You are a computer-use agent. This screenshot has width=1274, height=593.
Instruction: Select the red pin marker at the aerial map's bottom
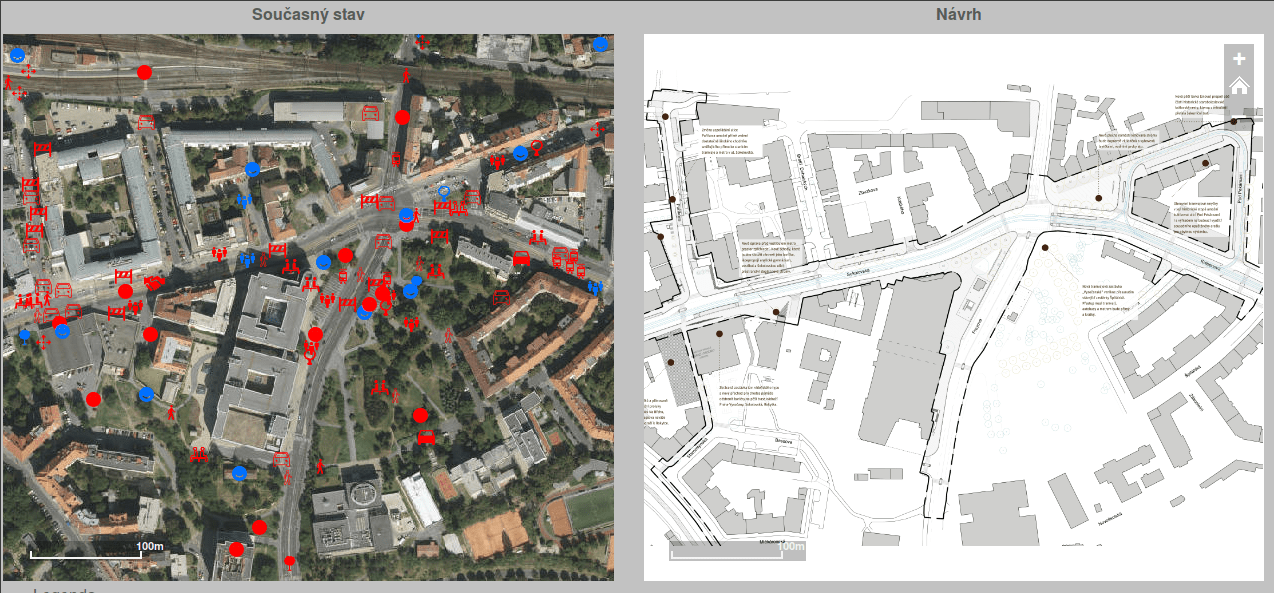coord(289,562)
